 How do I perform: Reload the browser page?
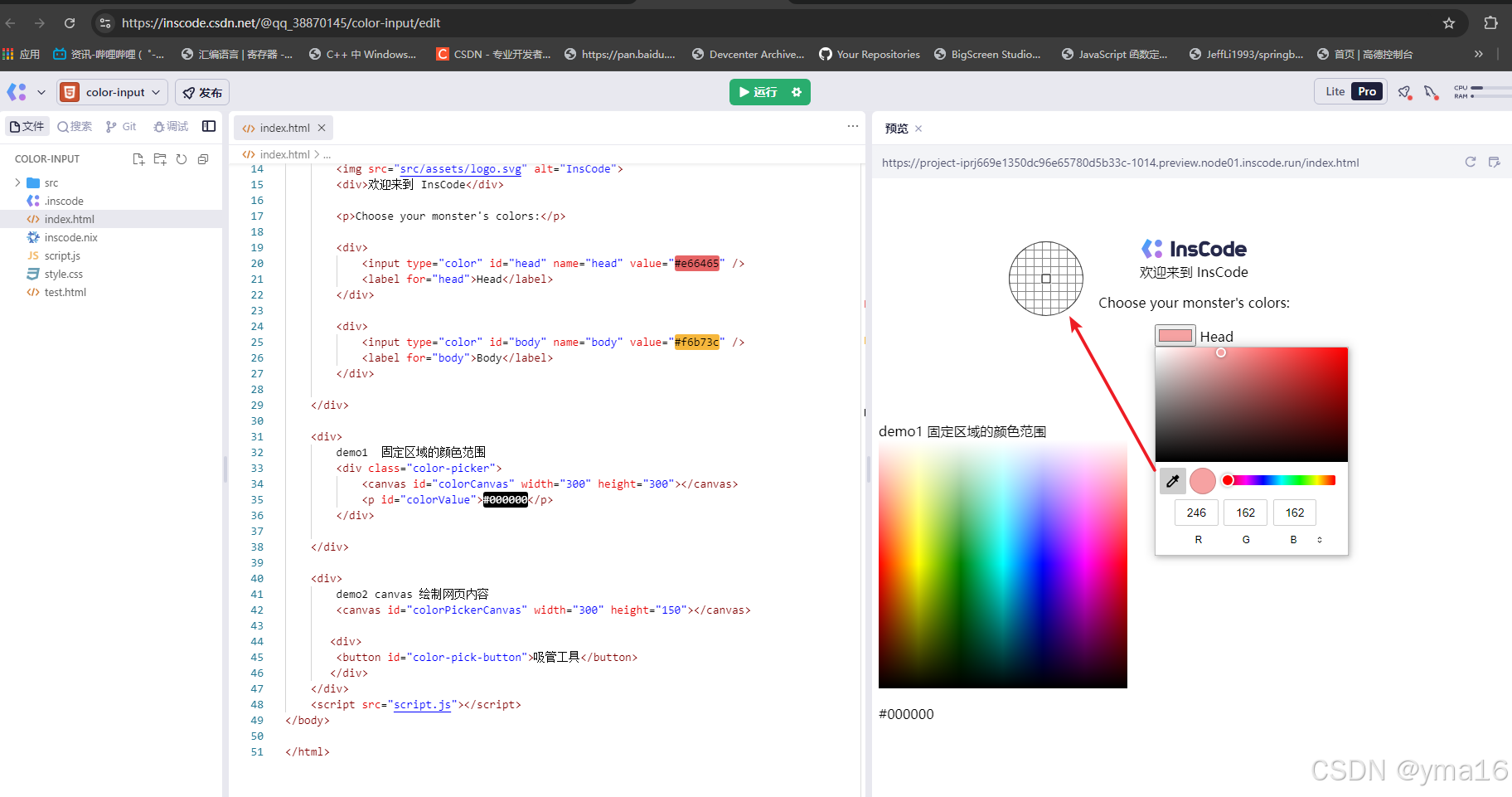[70, 23]
